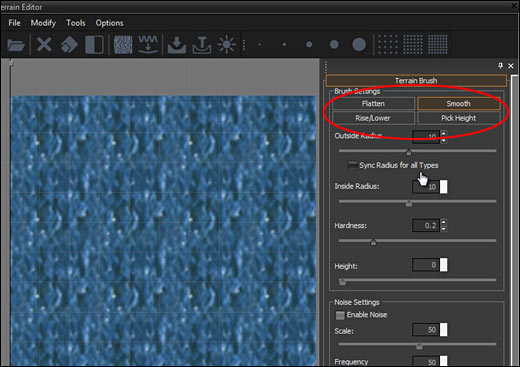The width and height of the screenshot is (520, 367).
Task: Select the Pick Height brush mode
Action: click(x=459, y=118)
